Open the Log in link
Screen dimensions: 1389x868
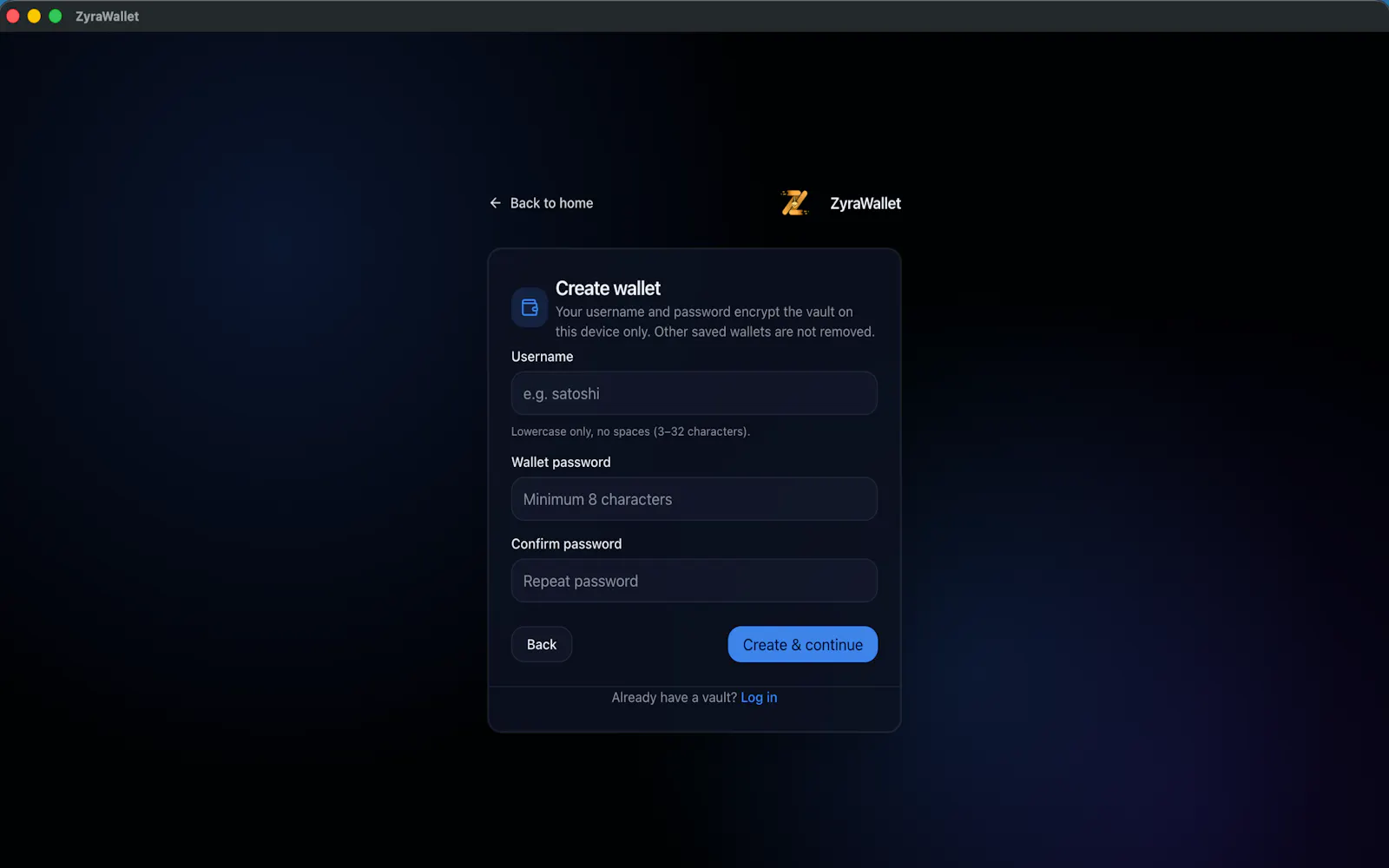point(759,698)
